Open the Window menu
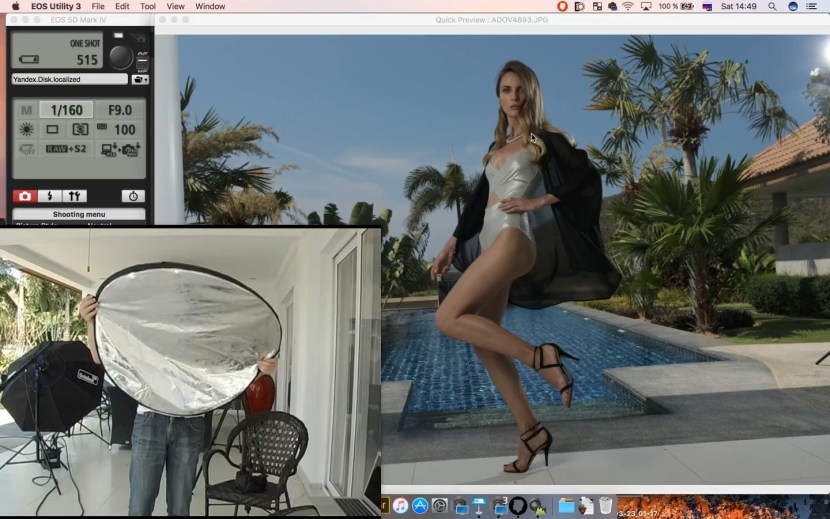Viewport: 830px width, 519px height. pyautogui.click(x=210, y=6)
